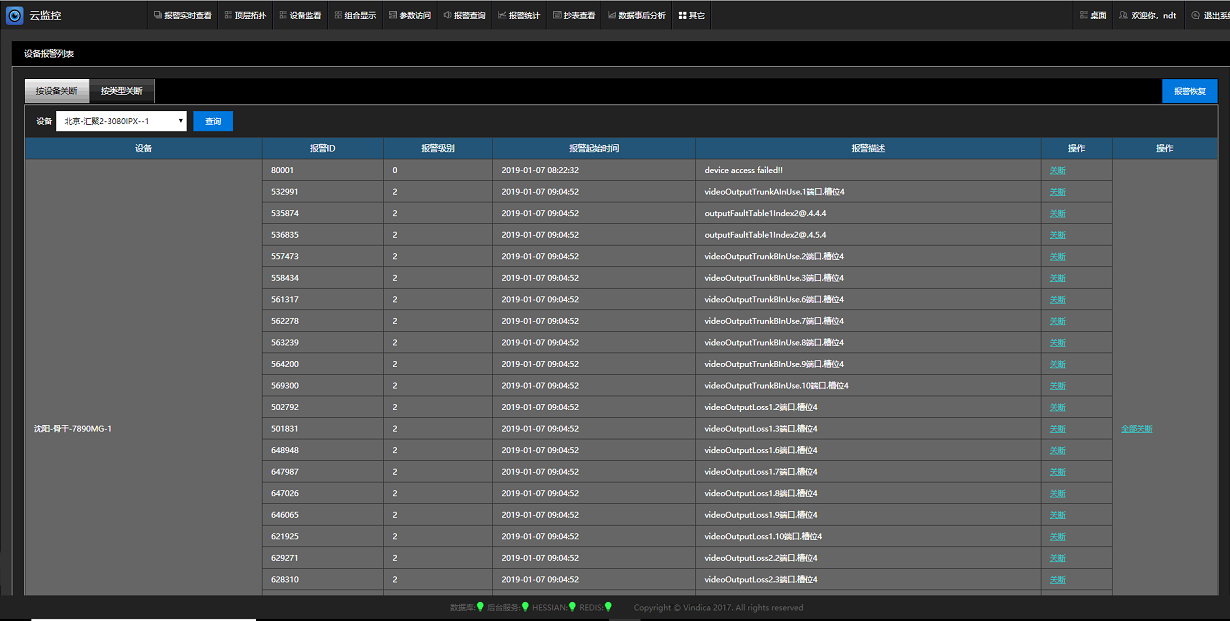The image size is (1230, 621).
Task: Click the 报警恢复 button
Action: (1189, 91)
